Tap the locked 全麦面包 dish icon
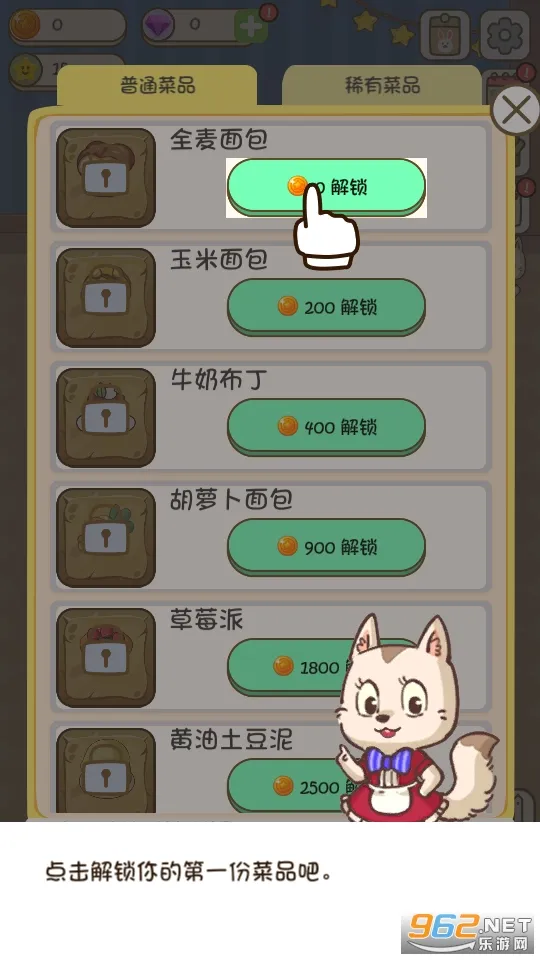The image size is (540, 960). coord(106,178)
